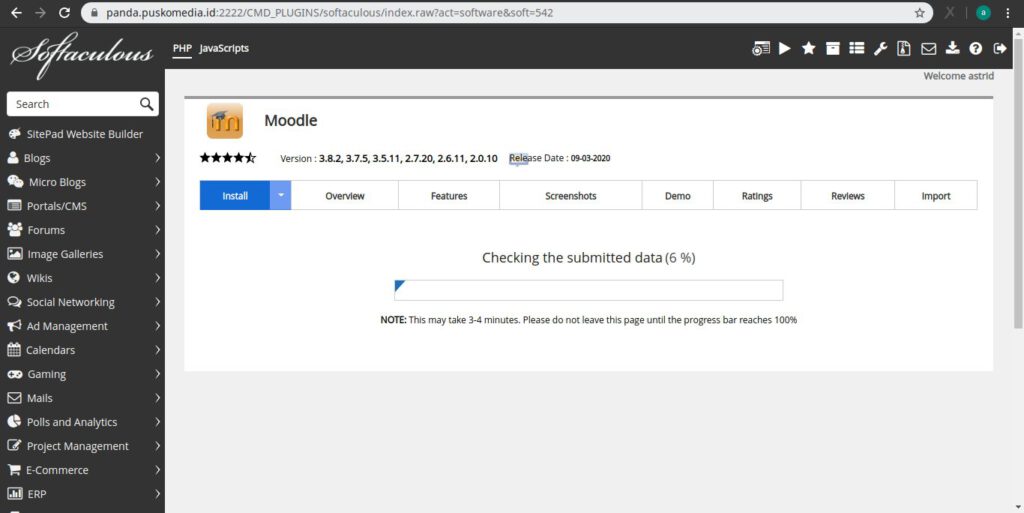This screenshot has width=1024, height=513.
Task: Open the Install dropdown arrow
Action: 281,195
